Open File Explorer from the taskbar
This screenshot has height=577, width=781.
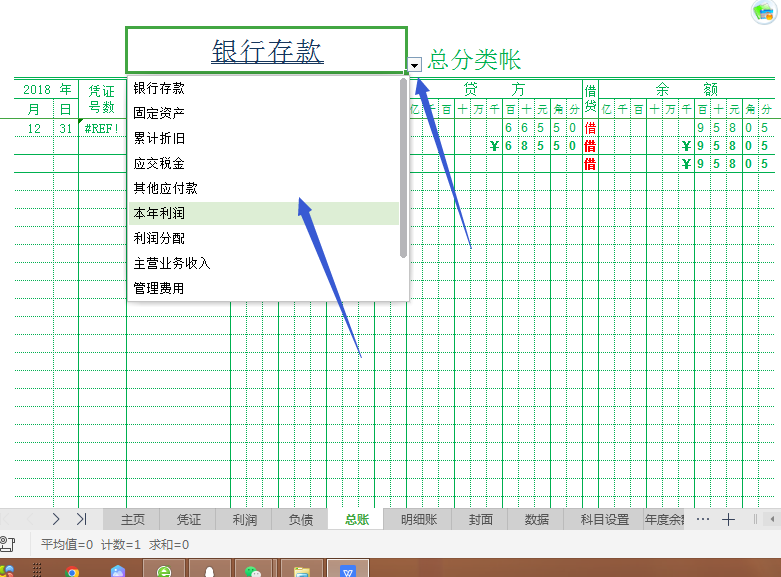tap(302, 570)
